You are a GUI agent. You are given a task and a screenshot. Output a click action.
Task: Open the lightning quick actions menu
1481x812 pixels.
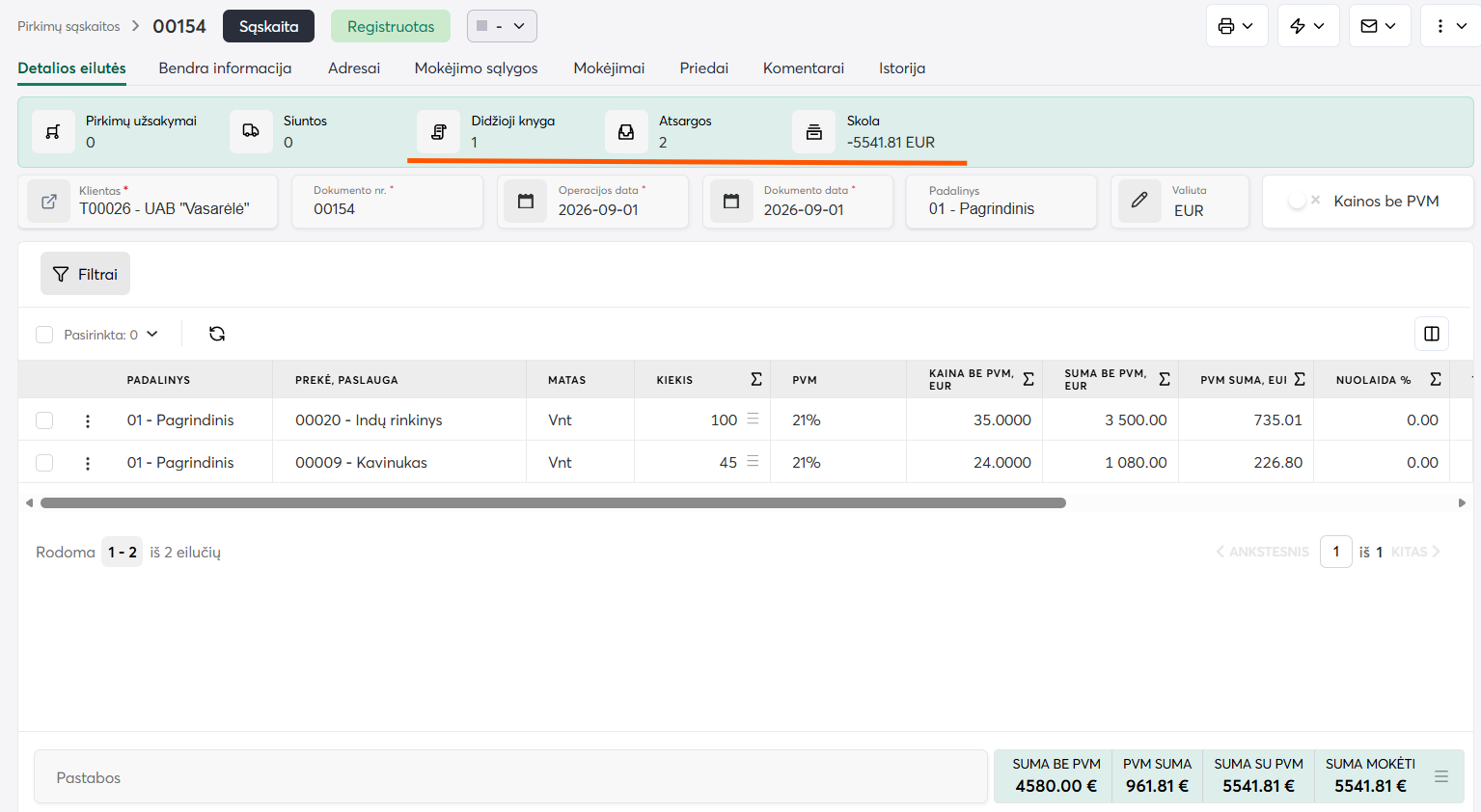coord(1308,26)
